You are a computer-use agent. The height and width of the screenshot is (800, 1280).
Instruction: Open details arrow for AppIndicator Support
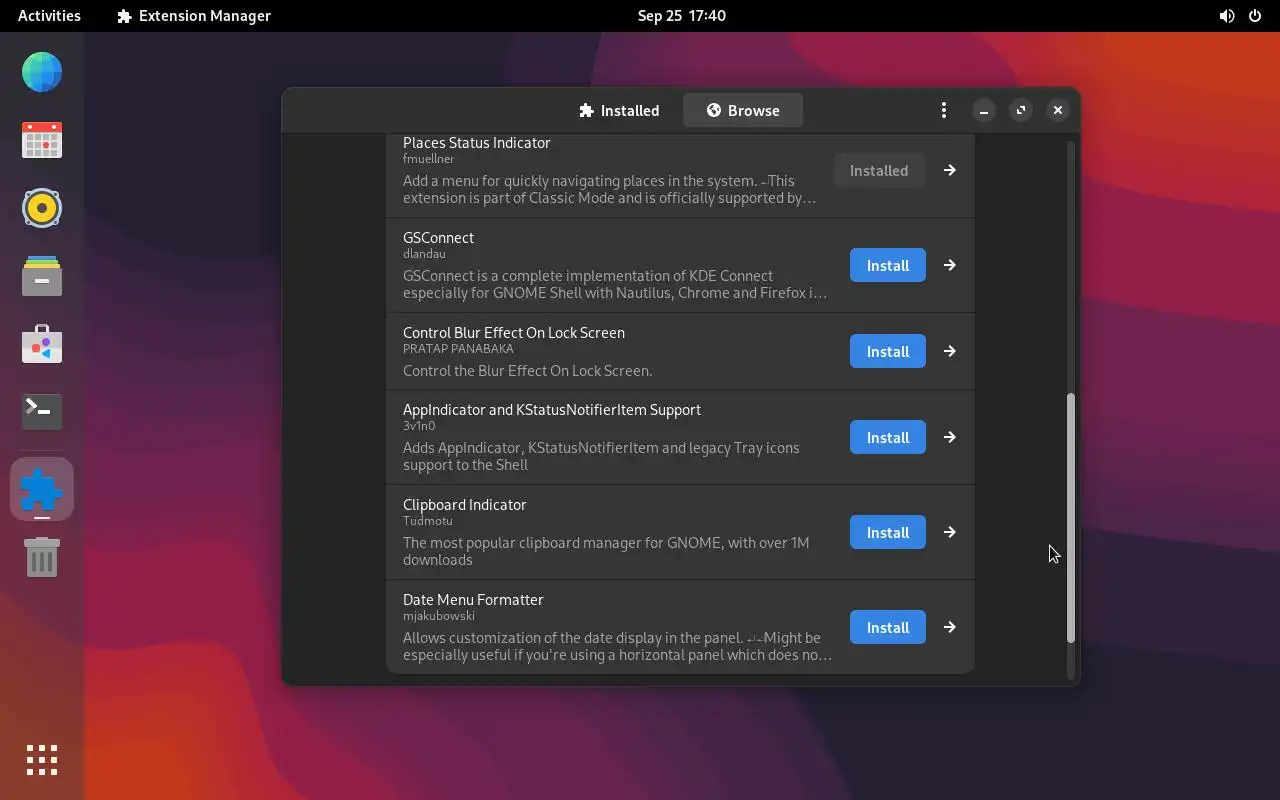point(950,437)
